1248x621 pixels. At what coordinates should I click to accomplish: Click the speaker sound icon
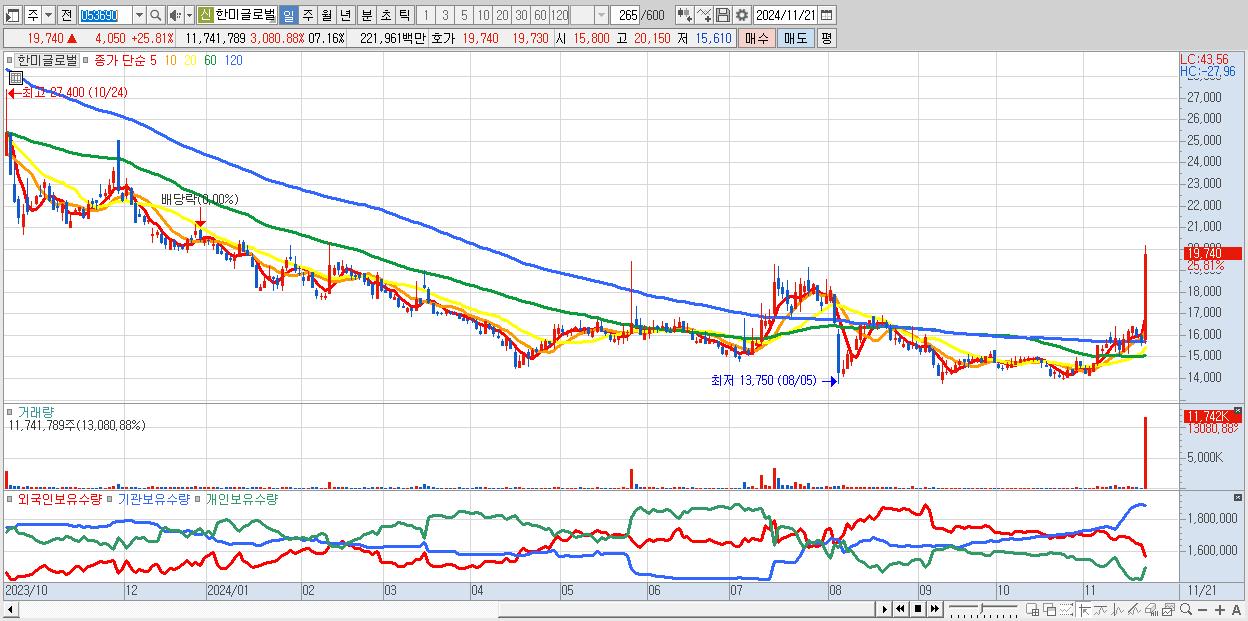(174, 15)
